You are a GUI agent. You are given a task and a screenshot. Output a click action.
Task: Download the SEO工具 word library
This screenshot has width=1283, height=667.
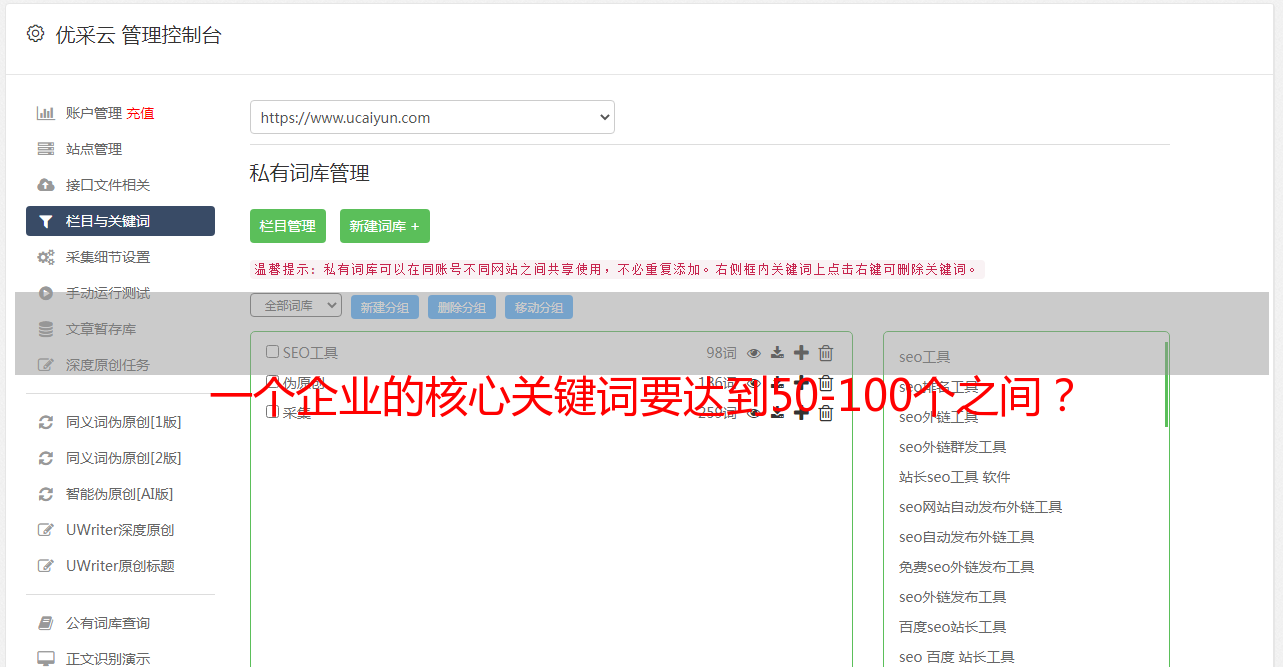point(777,352)
